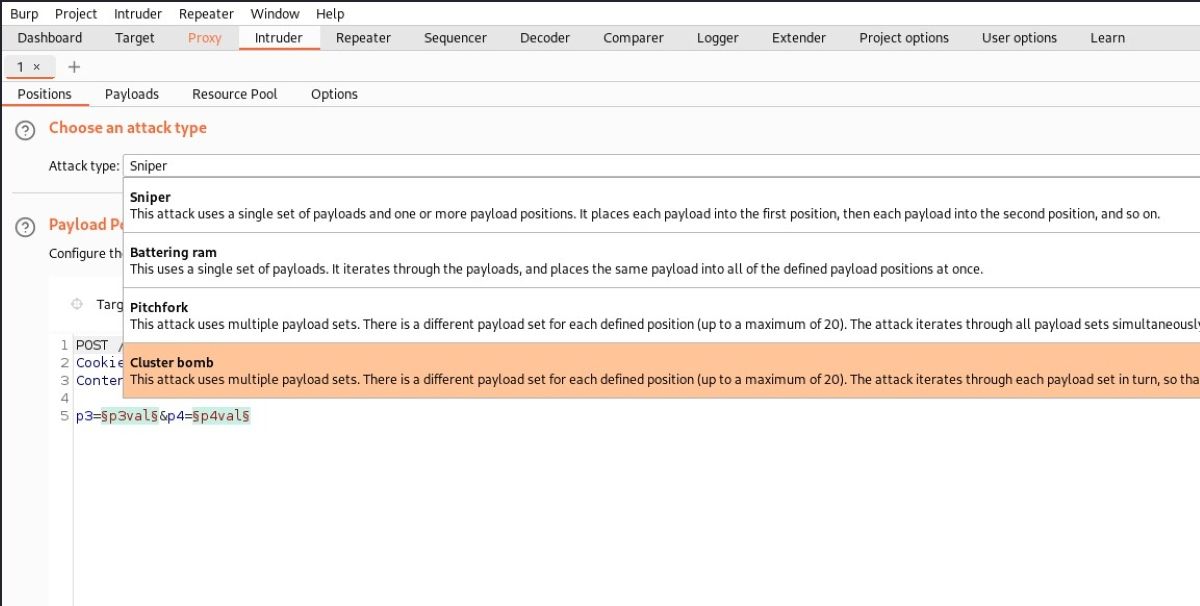
Task: Click the Payload Positions help icon
Action: pos(26,227)
